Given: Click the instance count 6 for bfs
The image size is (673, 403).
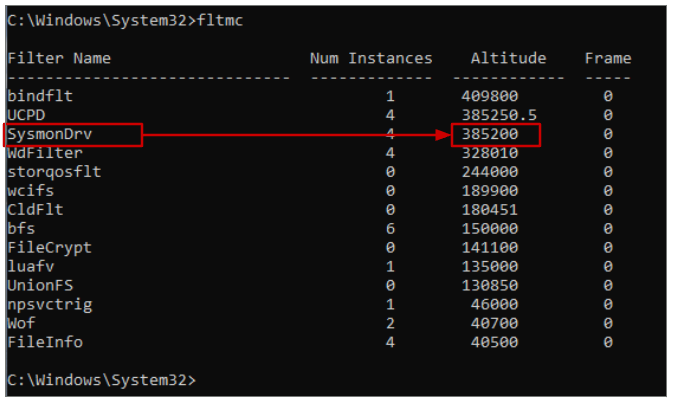Looking at the screenshot, I should [390, 228].
